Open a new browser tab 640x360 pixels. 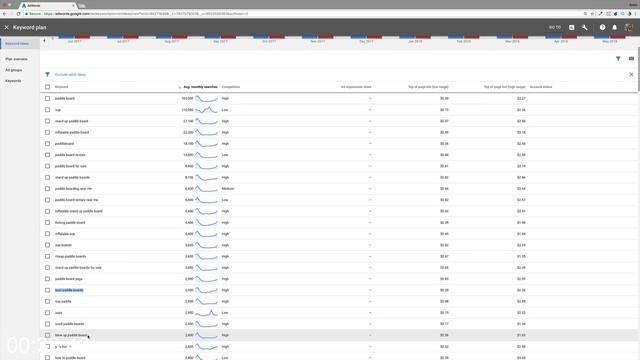(82, 6)
